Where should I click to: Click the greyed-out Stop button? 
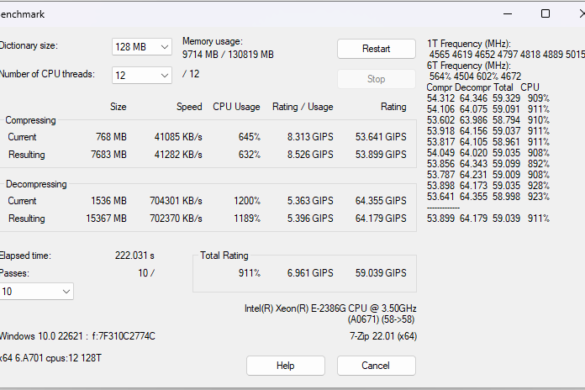[376, 79]
